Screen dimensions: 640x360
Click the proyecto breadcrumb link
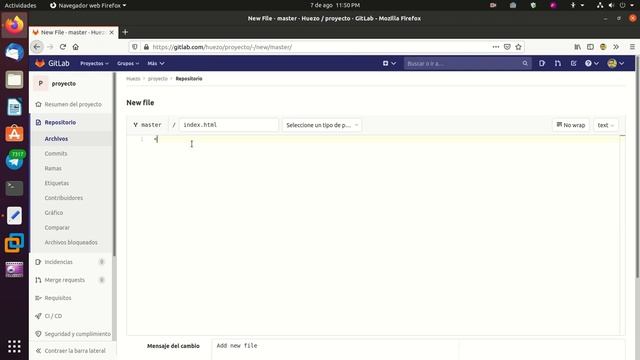pyautogui.click(x=158, y=78)
